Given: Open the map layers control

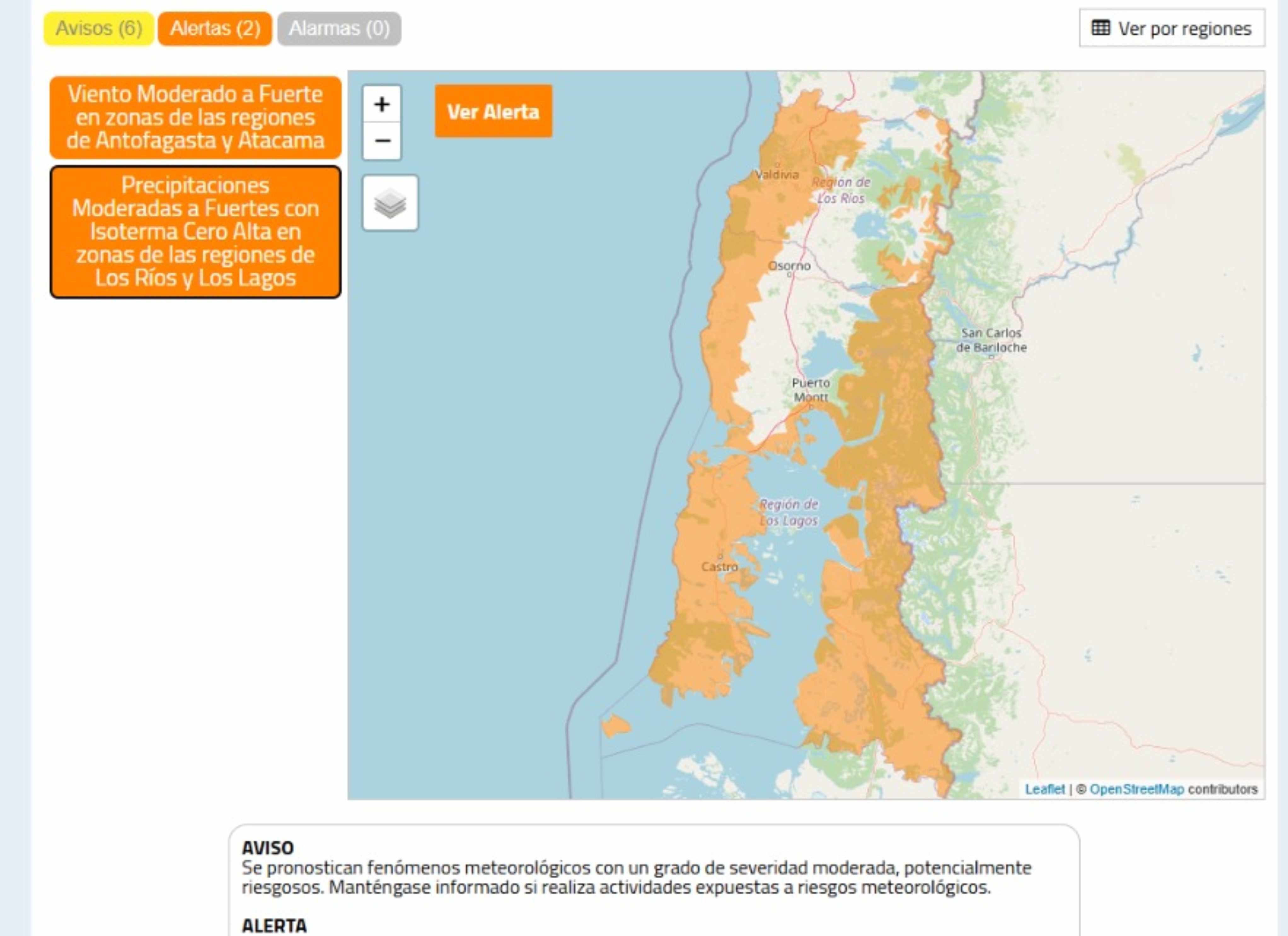Looking at the screenshot, I should tap(390, 203).
